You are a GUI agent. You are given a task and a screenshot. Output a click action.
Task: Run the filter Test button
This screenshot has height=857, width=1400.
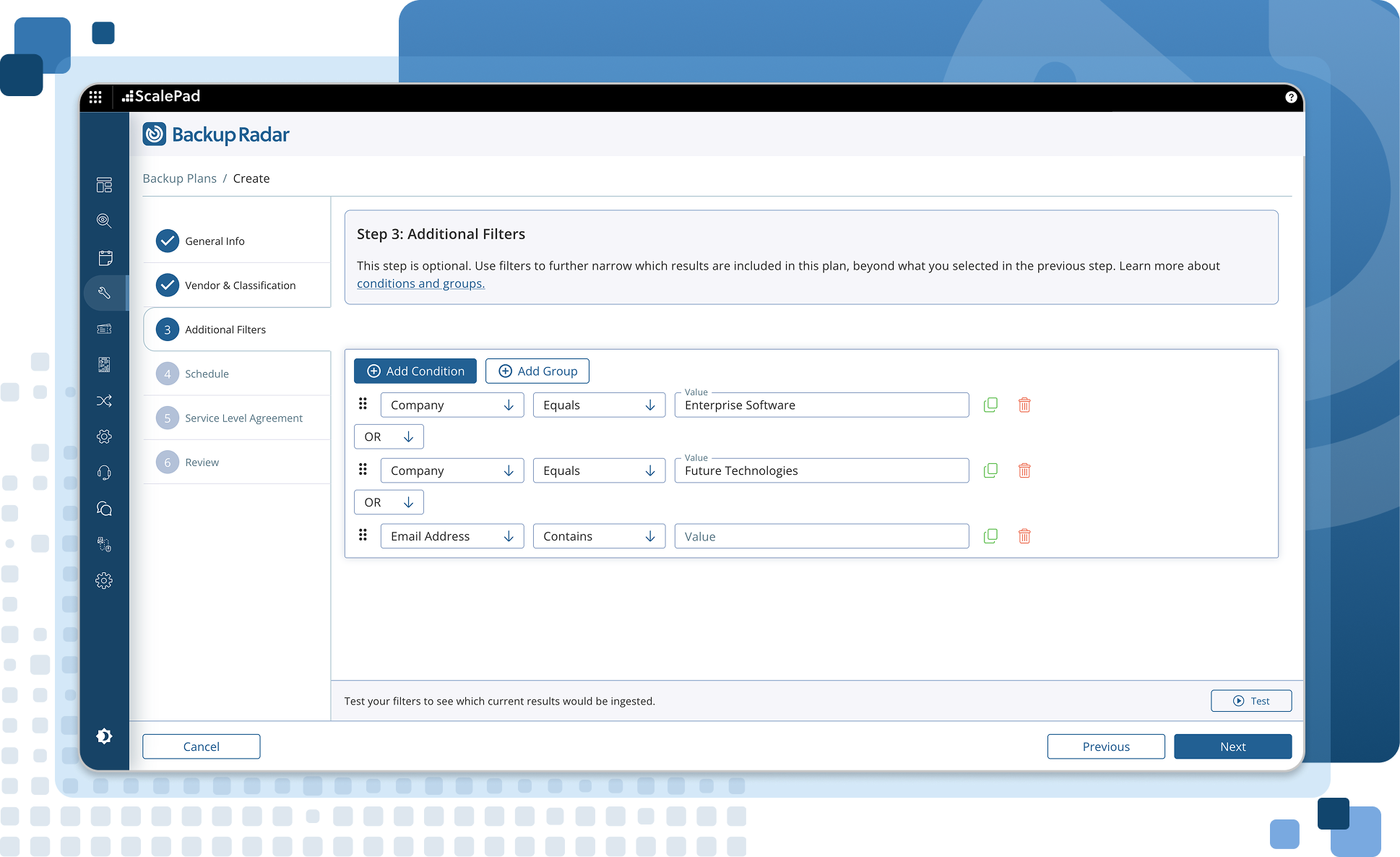click(x=1250, y=701)
